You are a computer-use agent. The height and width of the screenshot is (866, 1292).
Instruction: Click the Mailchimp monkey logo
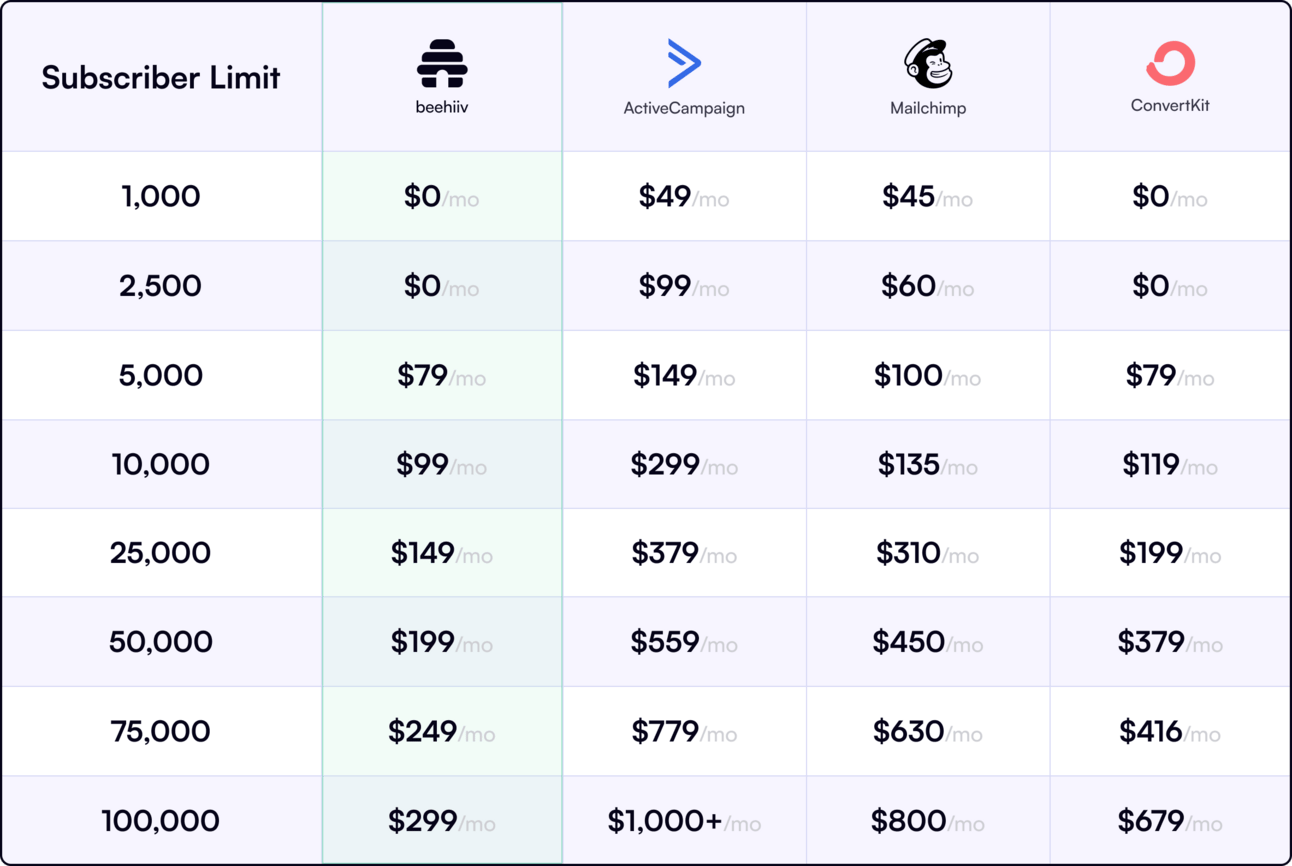928,64
